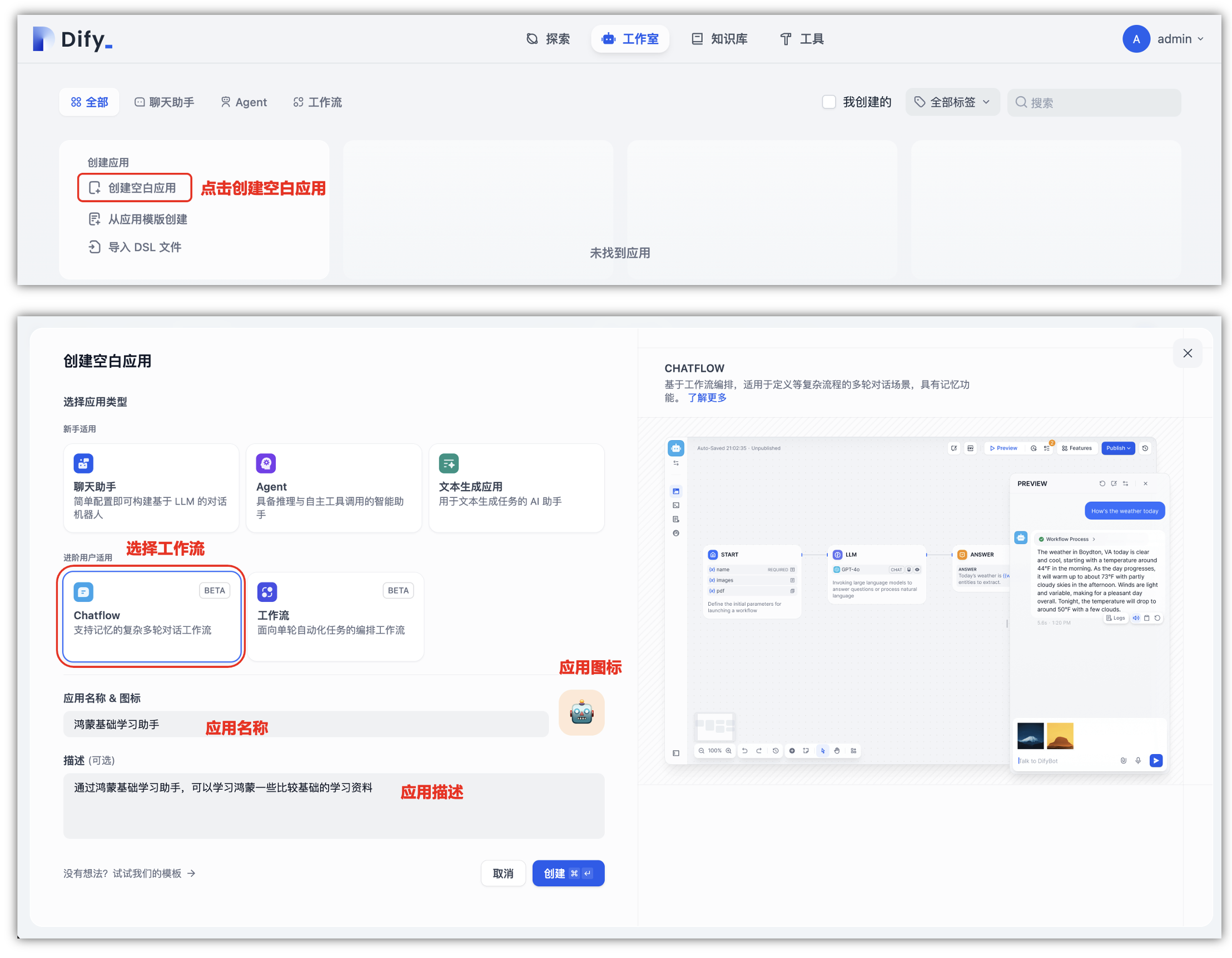The width and height of the screenshot is (1232, 958).
Task: Click the blue 创建 button
Action: tap(569, 874)
